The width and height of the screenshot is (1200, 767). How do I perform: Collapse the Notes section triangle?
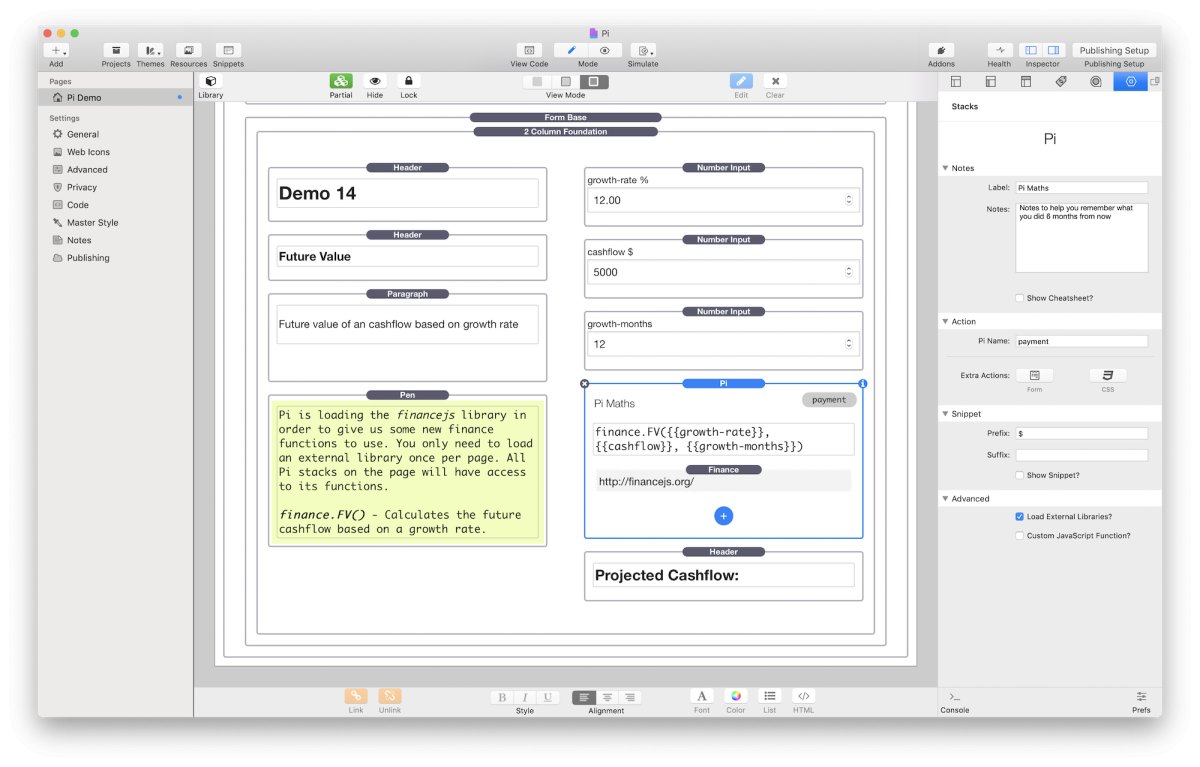[x=946, y=168]
